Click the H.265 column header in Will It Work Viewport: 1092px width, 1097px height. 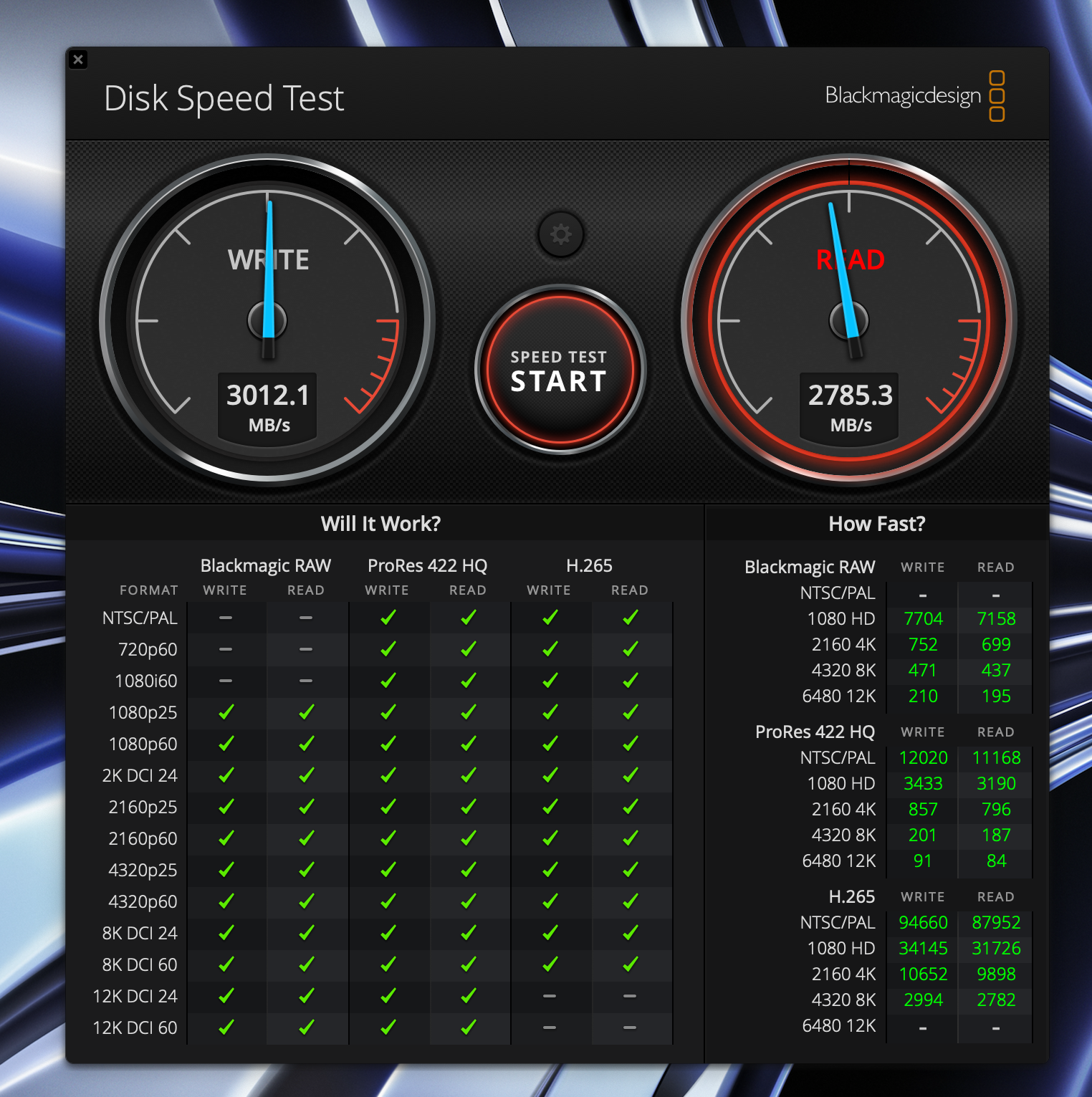click(x=589, y=566)
